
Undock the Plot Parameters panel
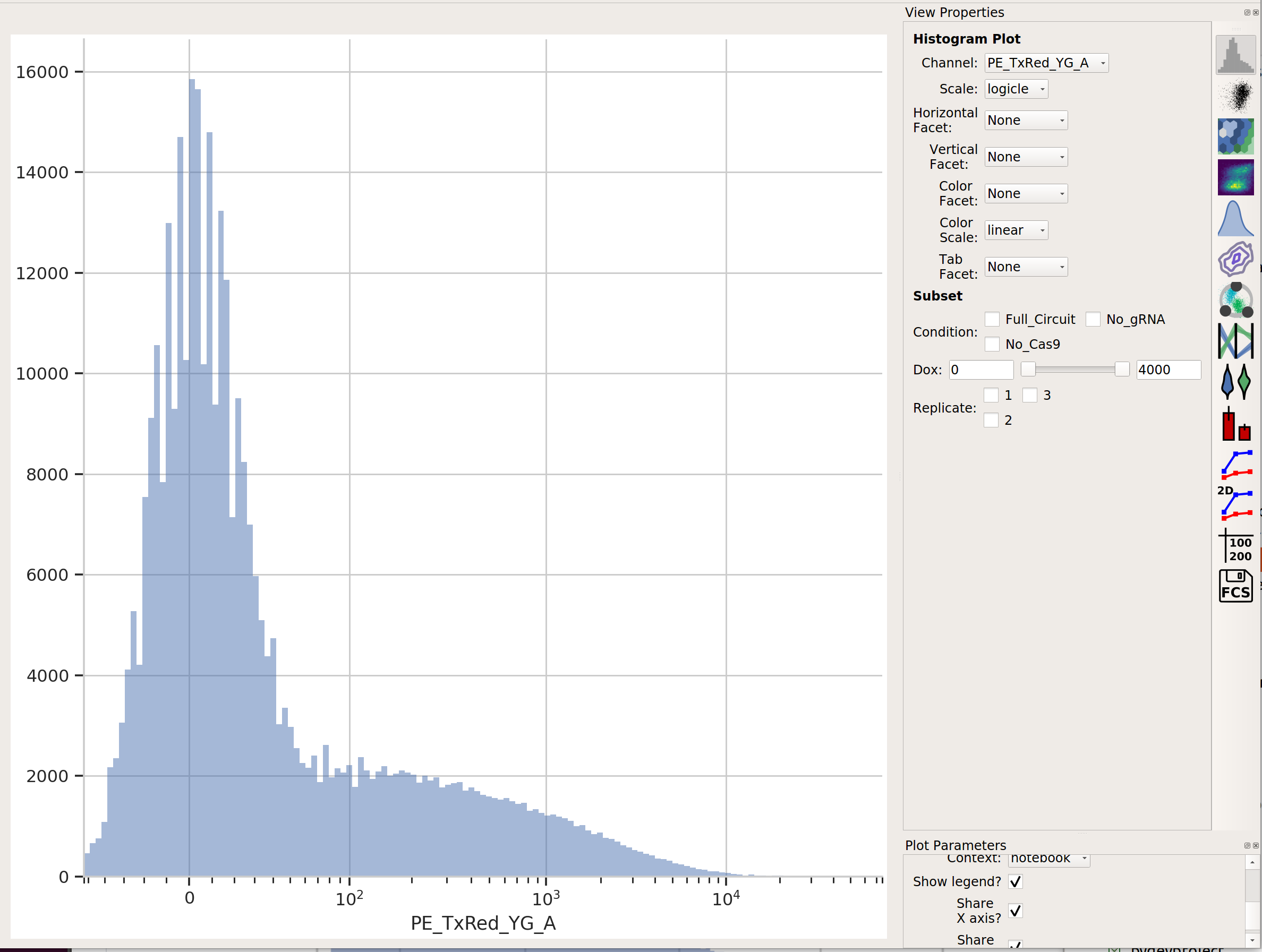pyautogui.click(x=1247, y=845)
